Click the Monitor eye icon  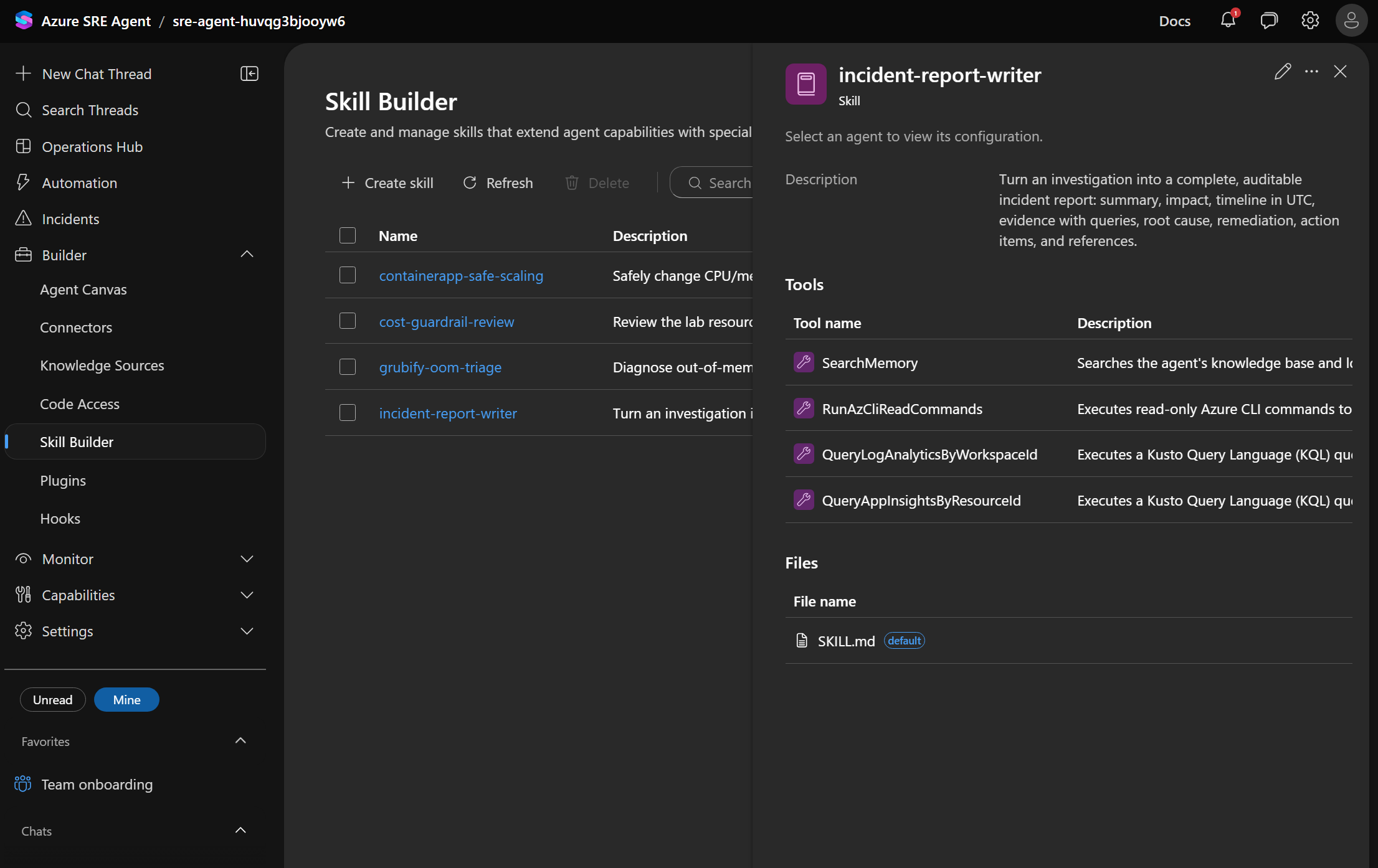point(23,559)
